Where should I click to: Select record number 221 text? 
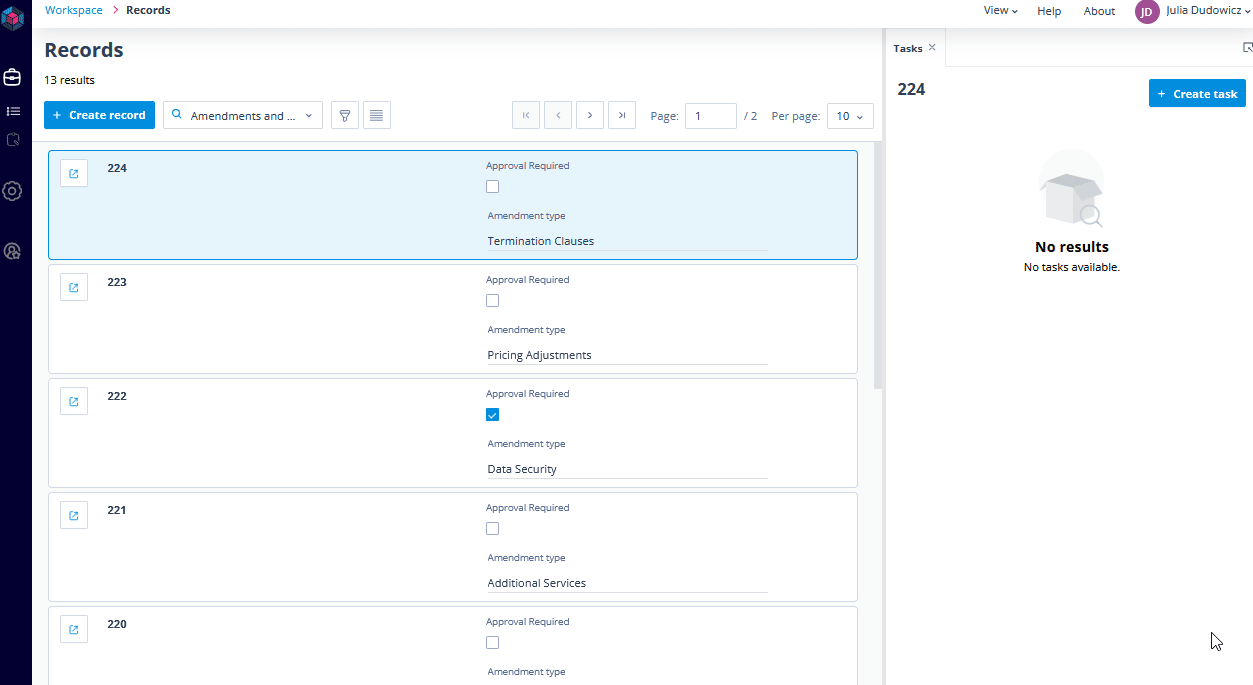[x=117, y=510]
